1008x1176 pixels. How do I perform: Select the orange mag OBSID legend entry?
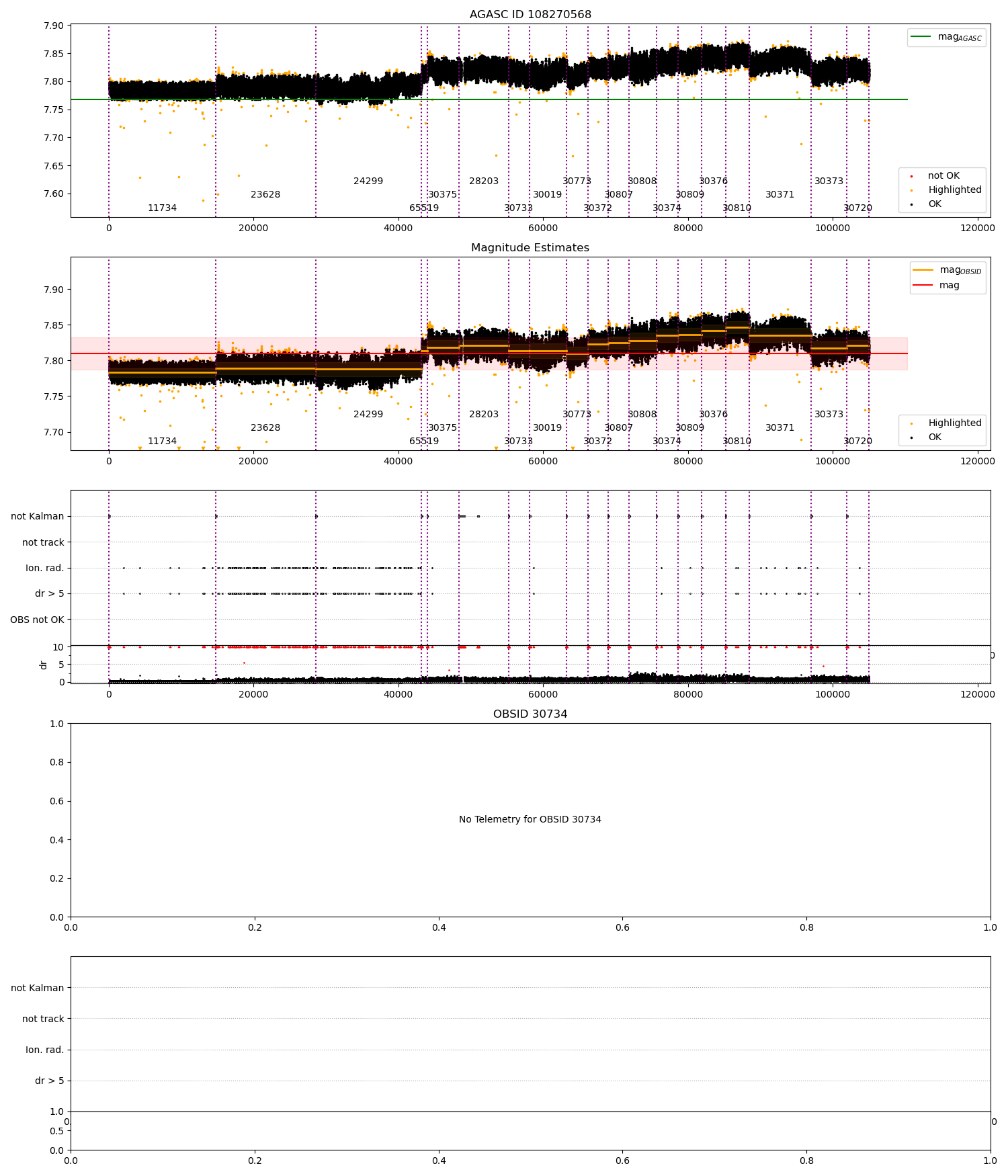pyautogui.click(x=948, y=270)
